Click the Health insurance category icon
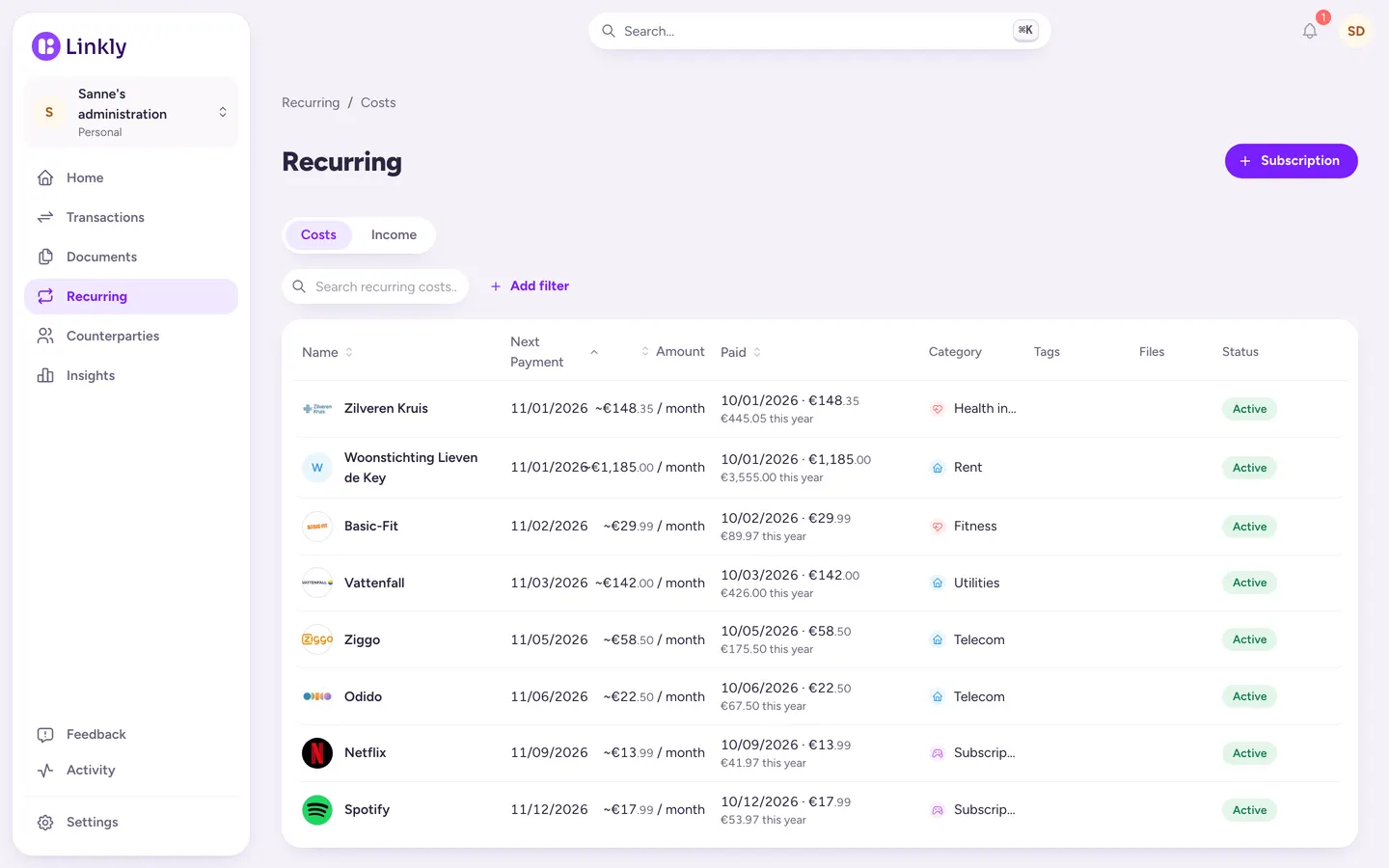This screenshot has width=1389, height=868. [937, 409]
